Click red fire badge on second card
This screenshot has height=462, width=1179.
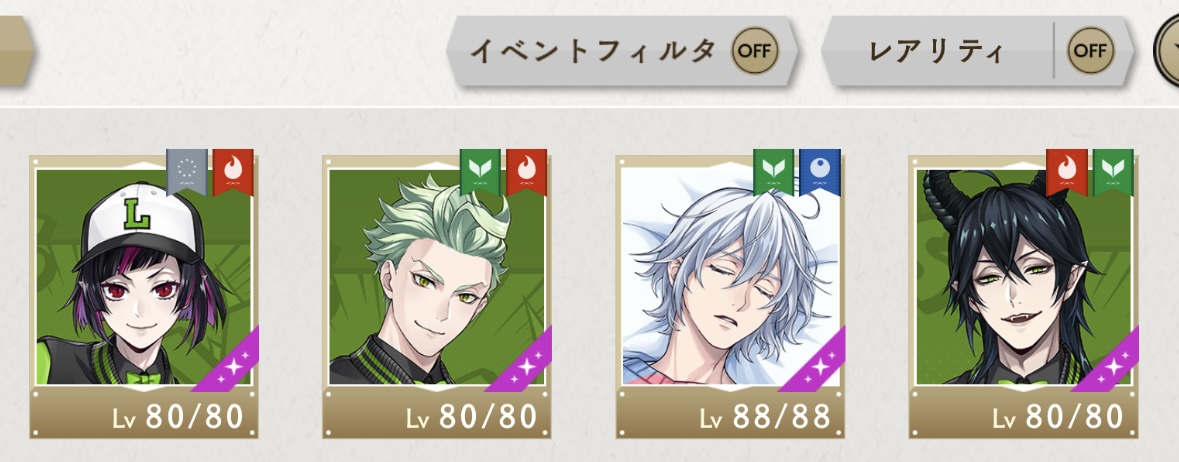click(x=526, y=172)
